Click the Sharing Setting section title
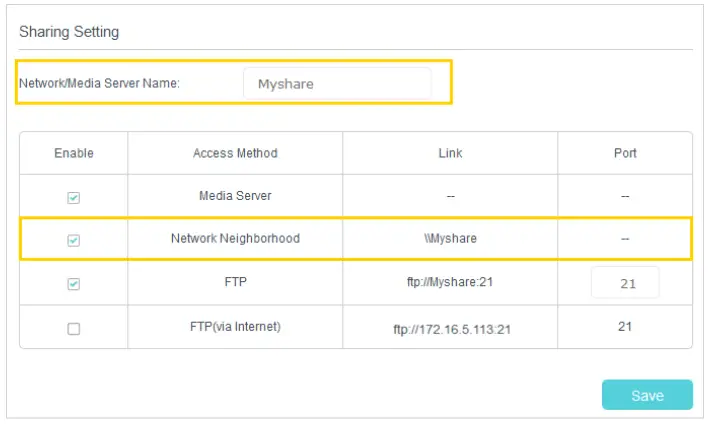711x424 pixels. point(69,32)
